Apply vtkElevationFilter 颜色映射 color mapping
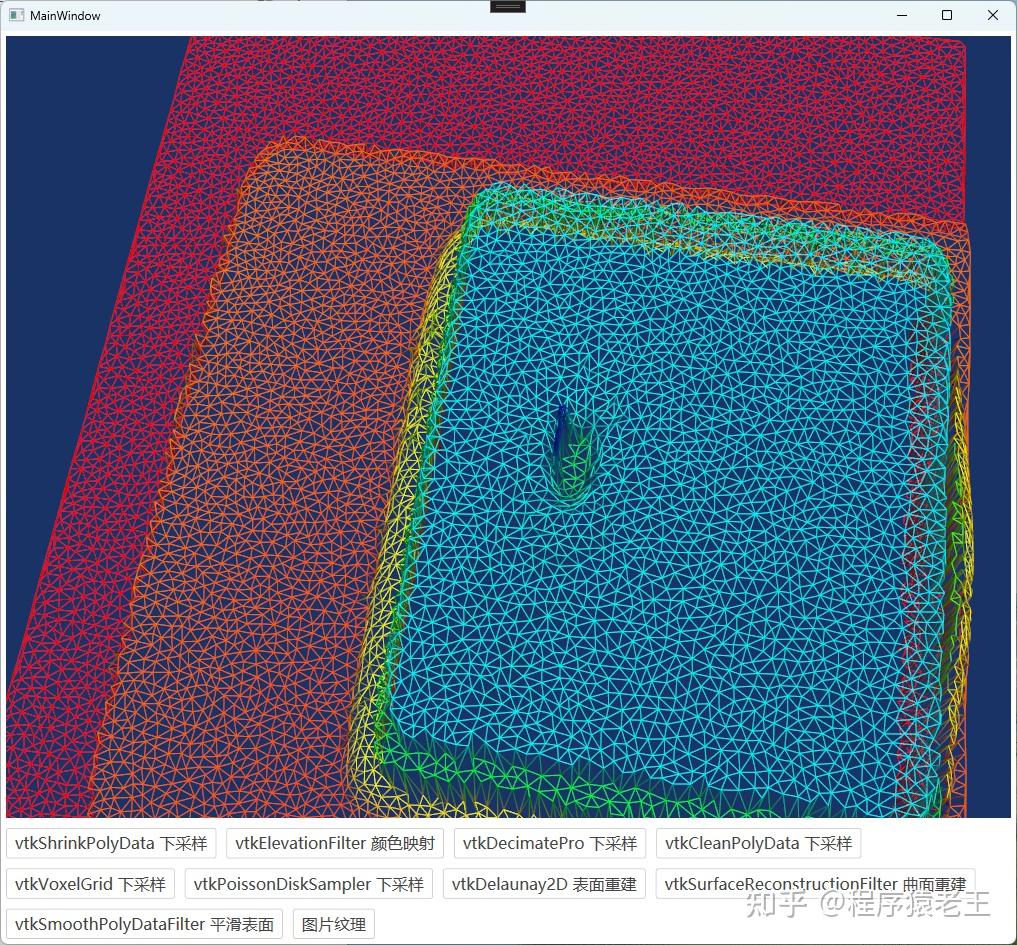The image size is (1017, 945). (x=335, y=843)
